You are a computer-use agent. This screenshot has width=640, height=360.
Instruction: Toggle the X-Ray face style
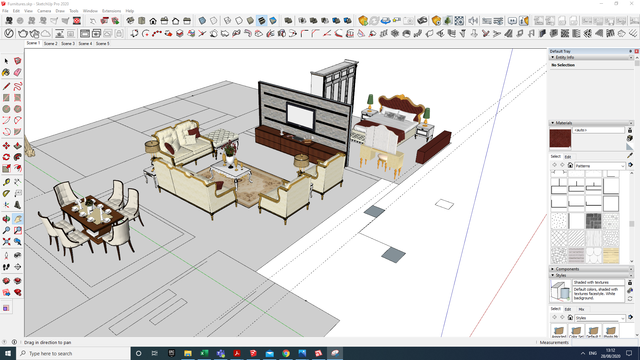pos(202,21)
